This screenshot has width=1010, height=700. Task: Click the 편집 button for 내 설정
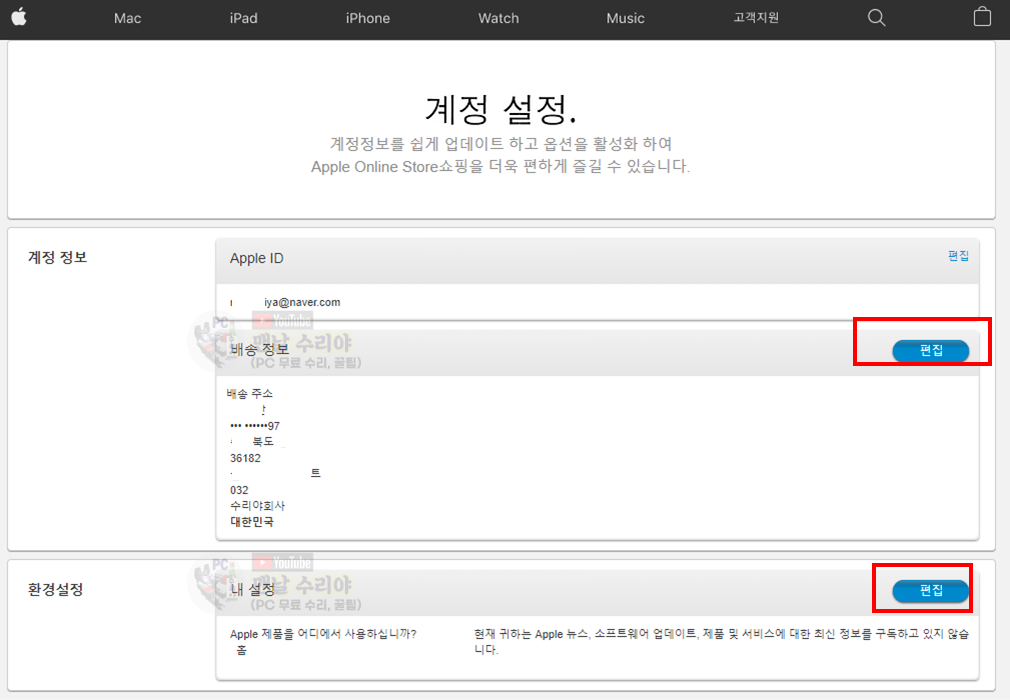click(931, 591)
